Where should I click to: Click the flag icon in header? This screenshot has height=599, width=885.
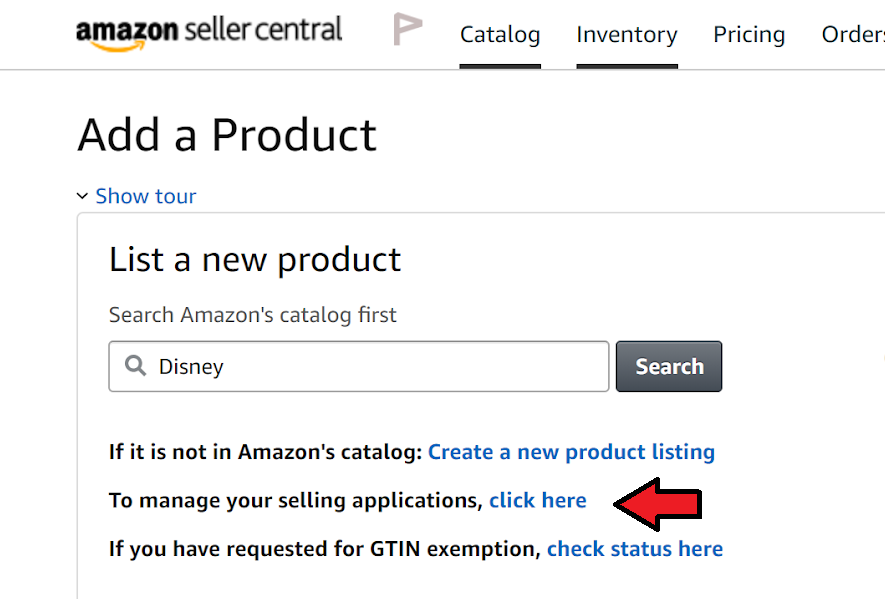point(407,31)
